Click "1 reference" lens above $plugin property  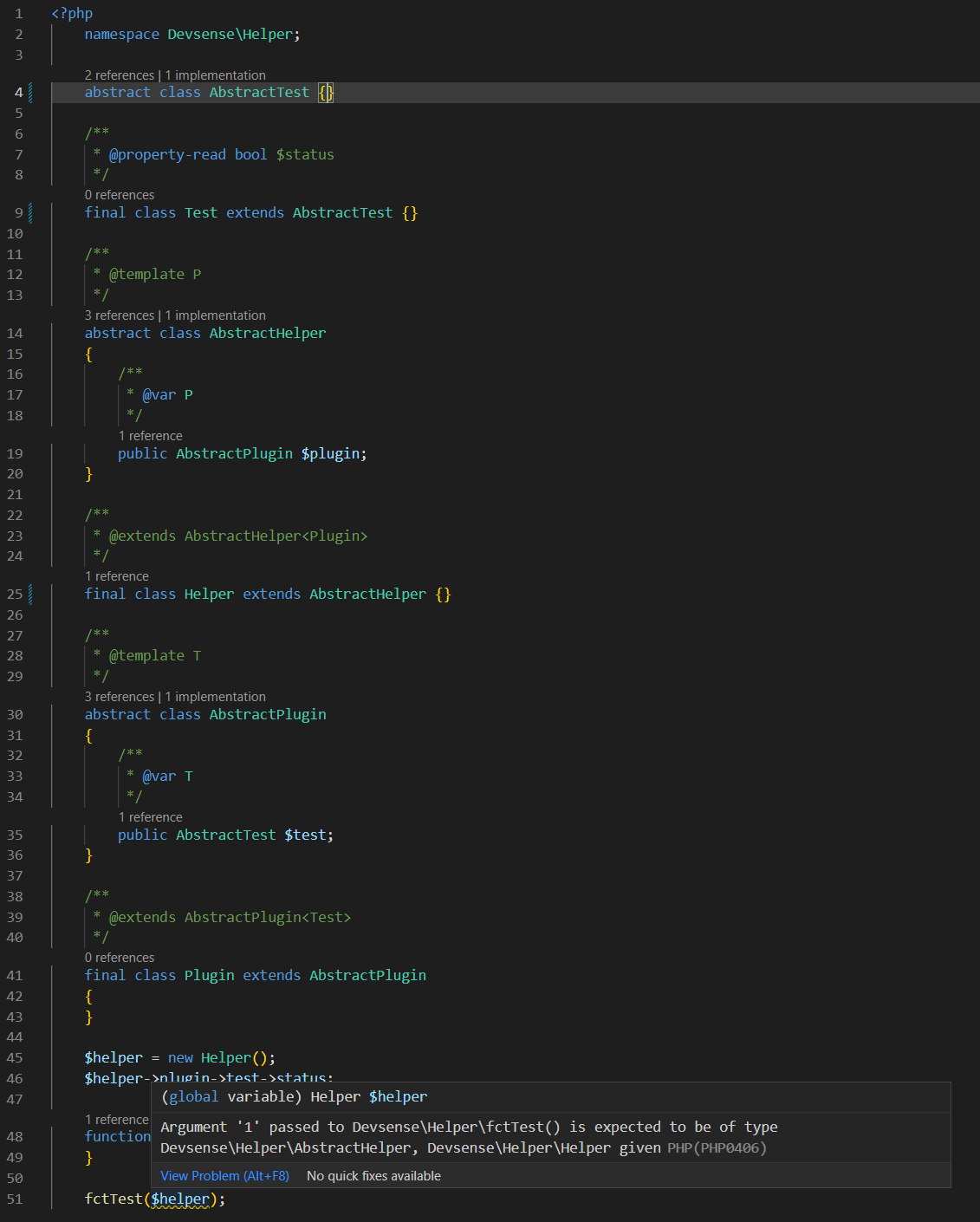151,436
